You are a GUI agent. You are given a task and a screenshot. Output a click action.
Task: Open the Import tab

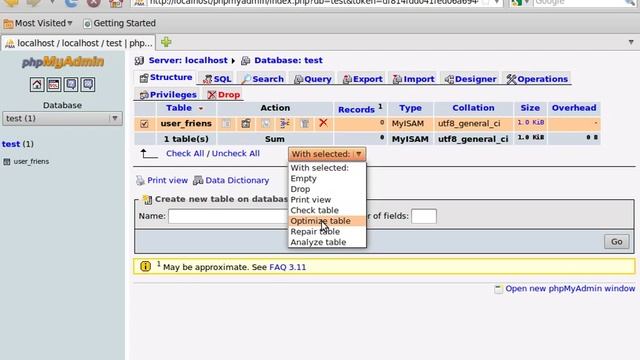coord(413,79)
